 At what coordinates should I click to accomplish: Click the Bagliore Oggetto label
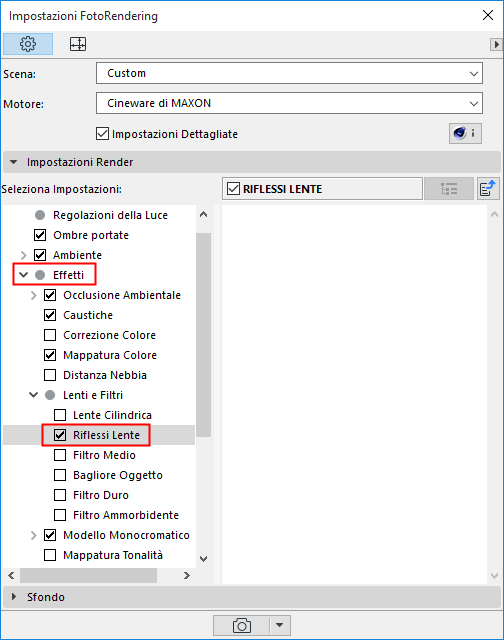(x=118, y=475)
